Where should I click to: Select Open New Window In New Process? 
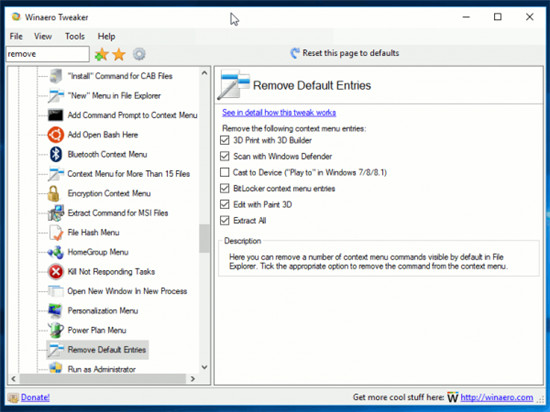(x=127, y=291)
